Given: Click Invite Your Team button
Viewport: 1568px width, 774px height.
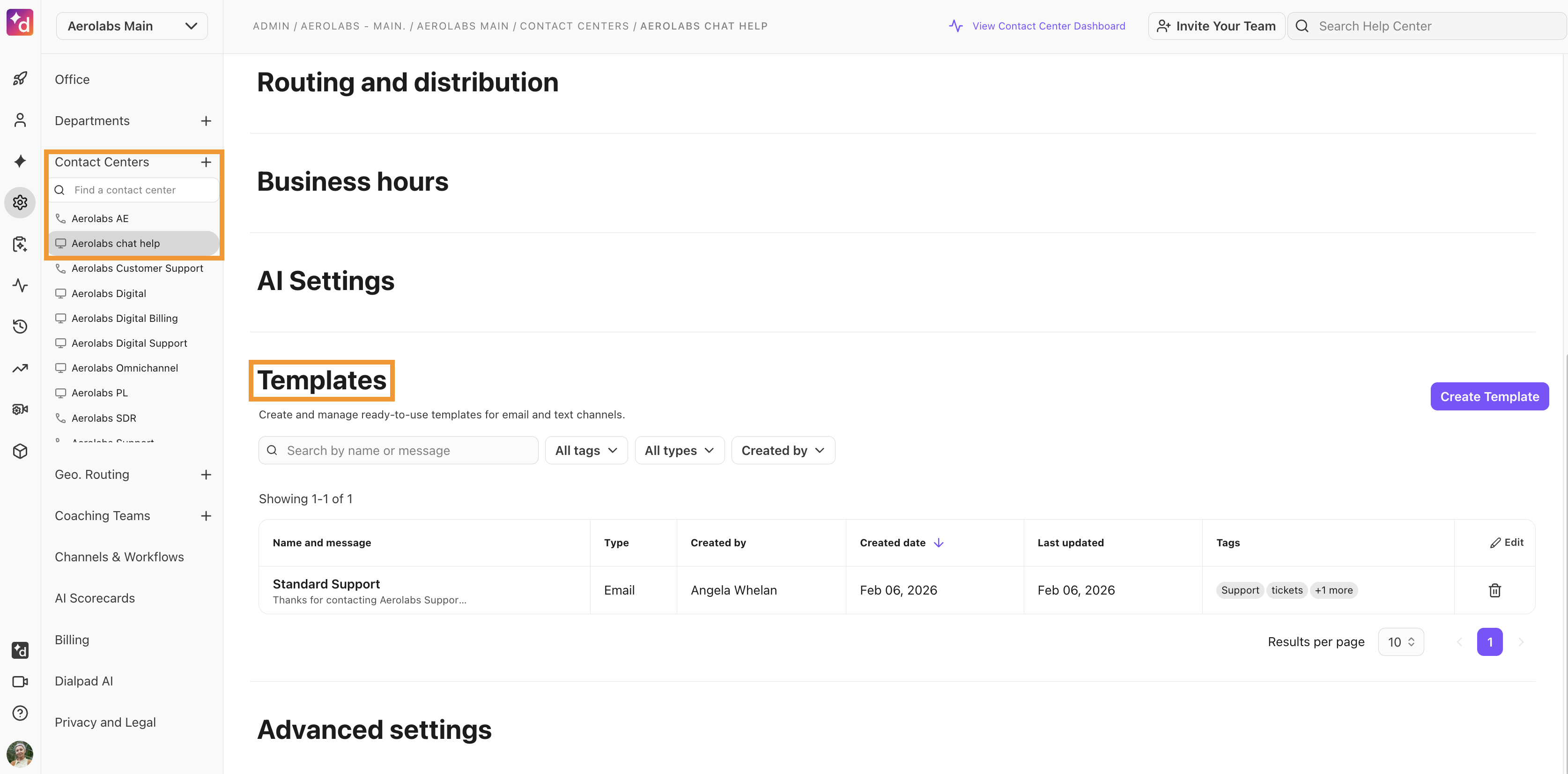Looking at the screenshot, I should 1216,26.
